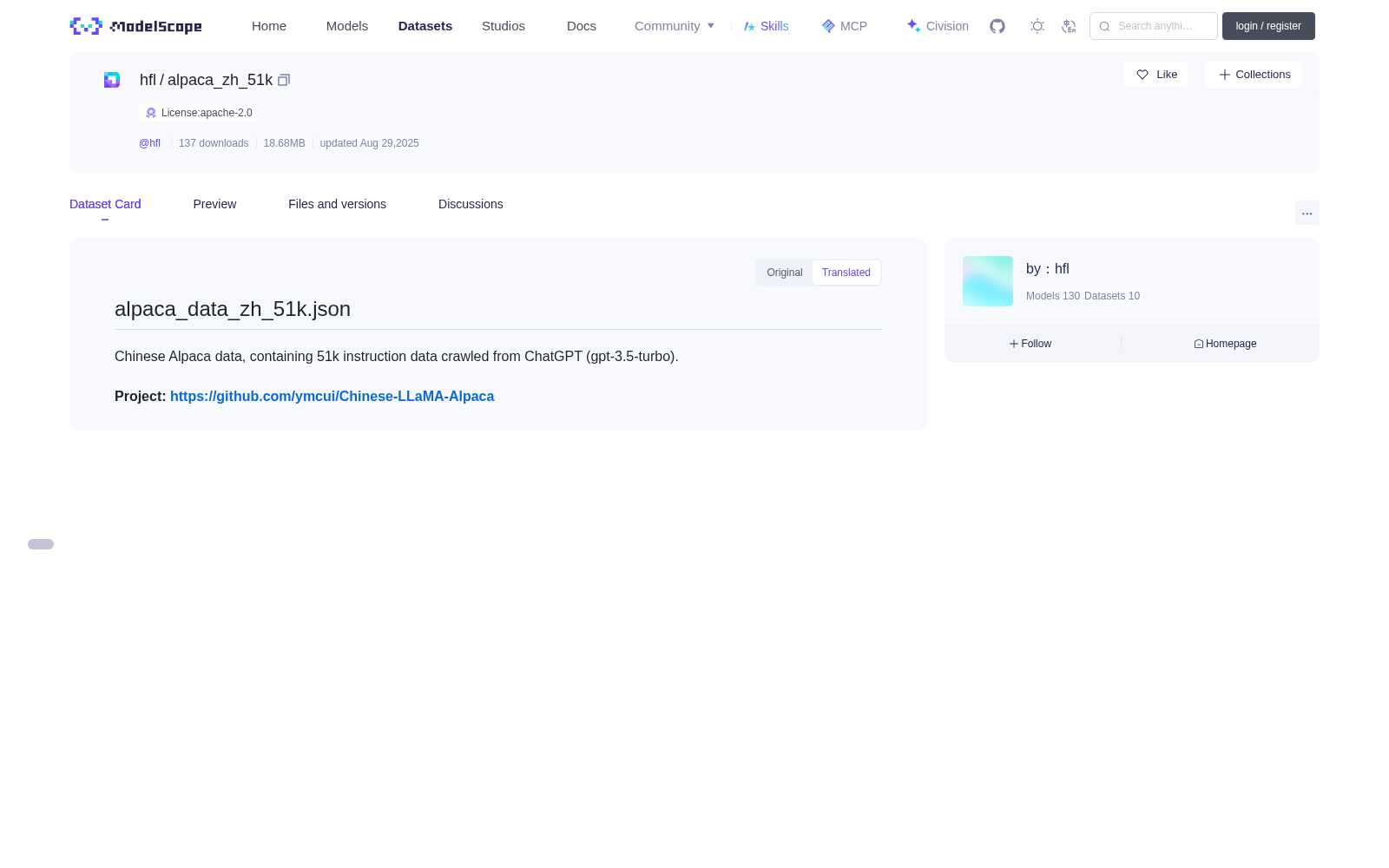
Task: Click the hfl author avatar thumbnail
Action: pos(988,281)
